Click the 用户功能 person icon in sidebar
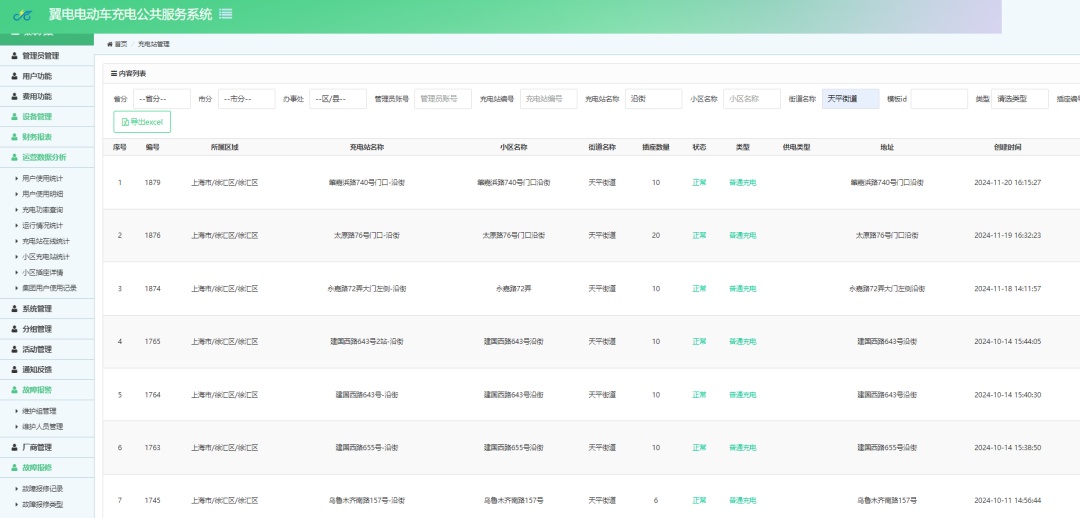The width and height of the screenshot is (1080, 518). (x=15, y=76)
